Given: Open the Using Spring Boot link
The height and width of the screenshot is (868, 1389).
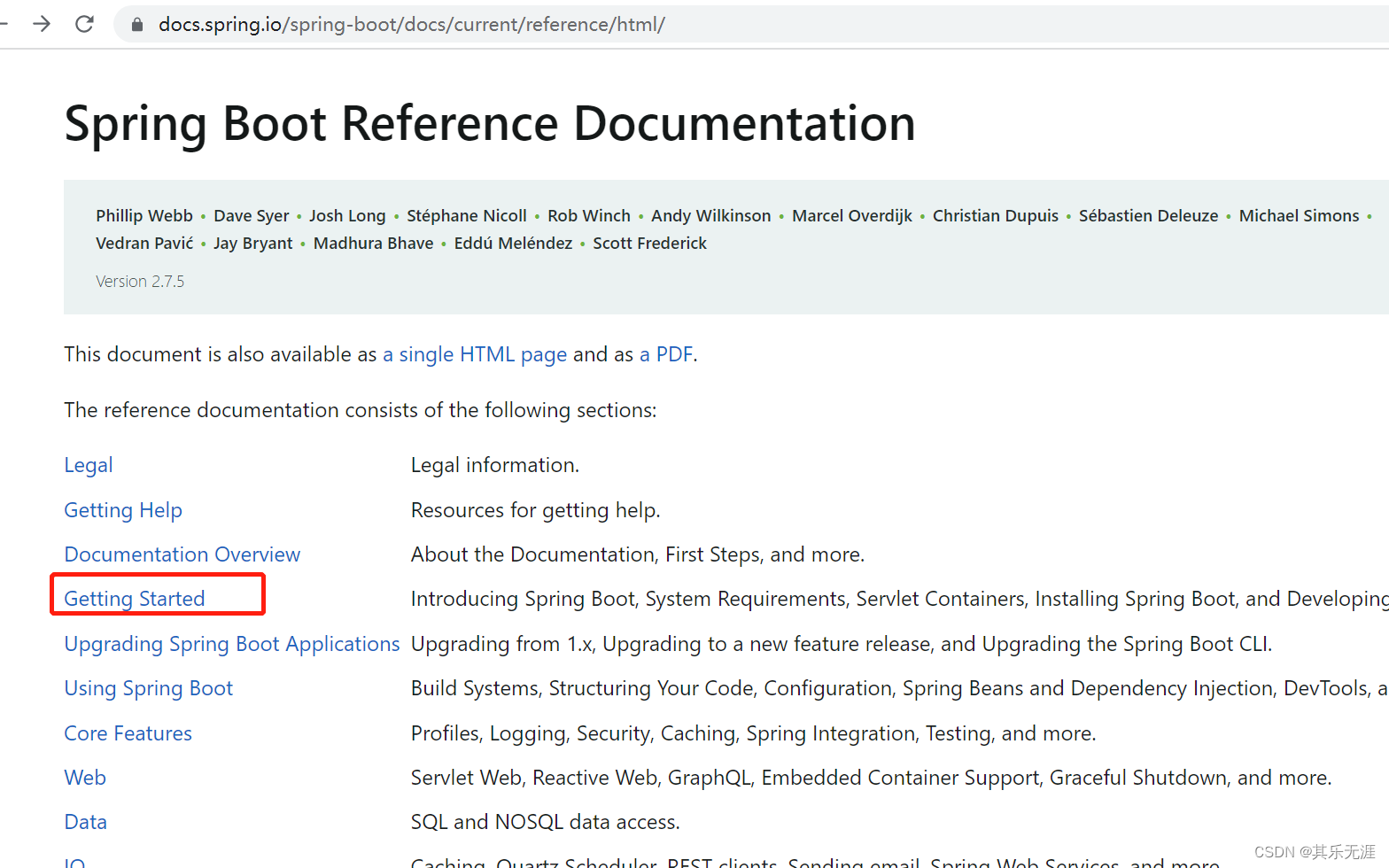Looking at the screenshot, I should pos(149,688).
